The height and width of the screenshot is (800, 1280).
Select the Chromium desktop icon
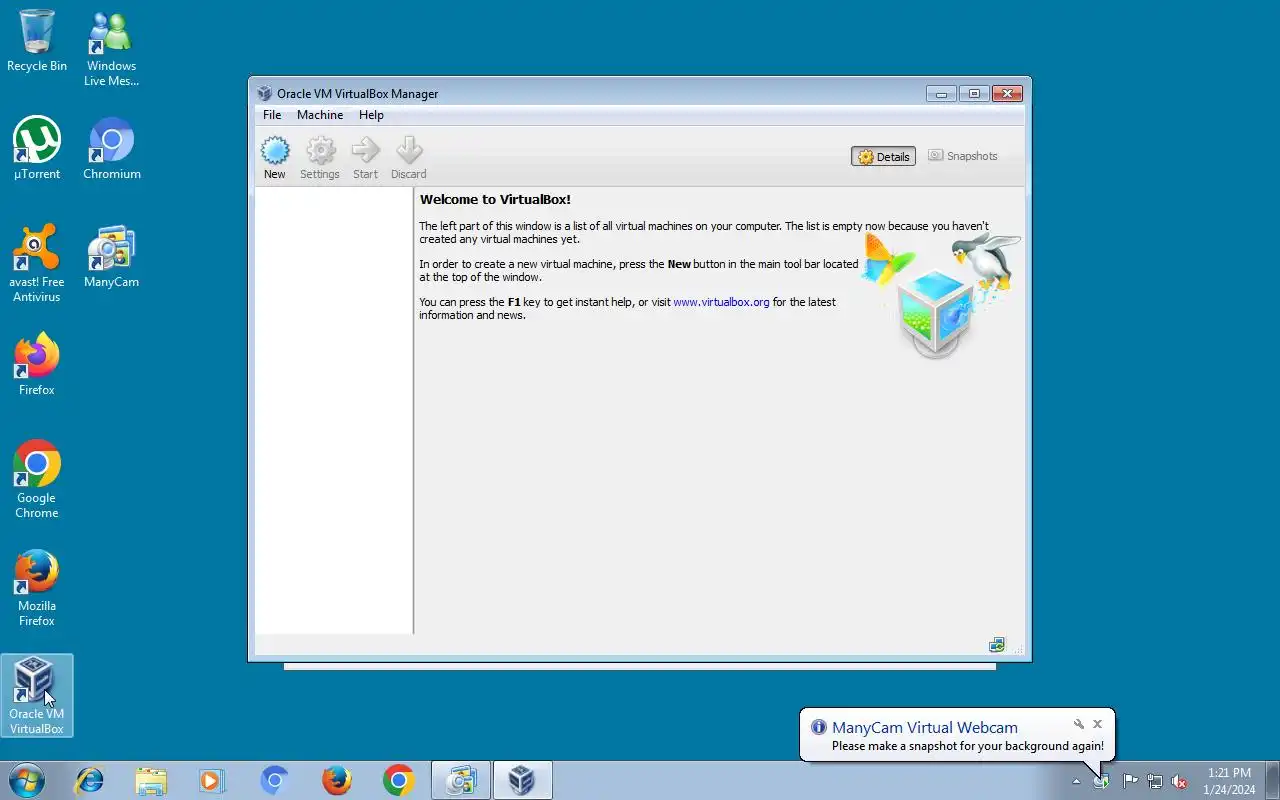111,149
